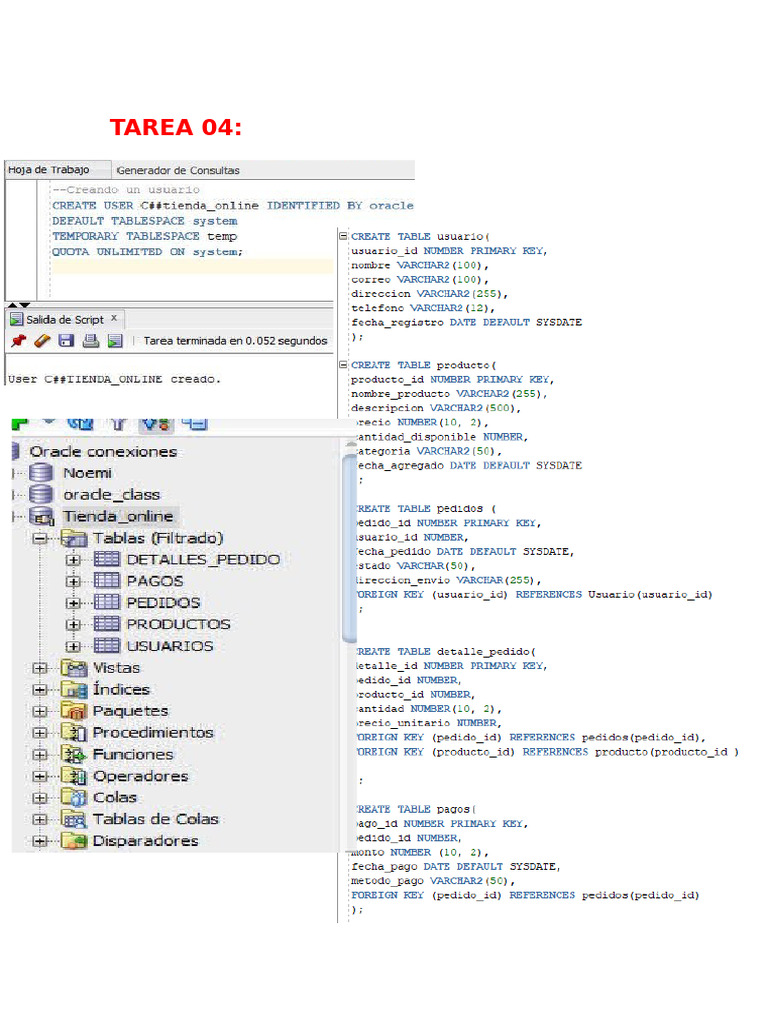Expand the Índices node
Image resolution: width=768 pixels, height=1024 pixels.
pyautogui.click(x=40, y=690)
